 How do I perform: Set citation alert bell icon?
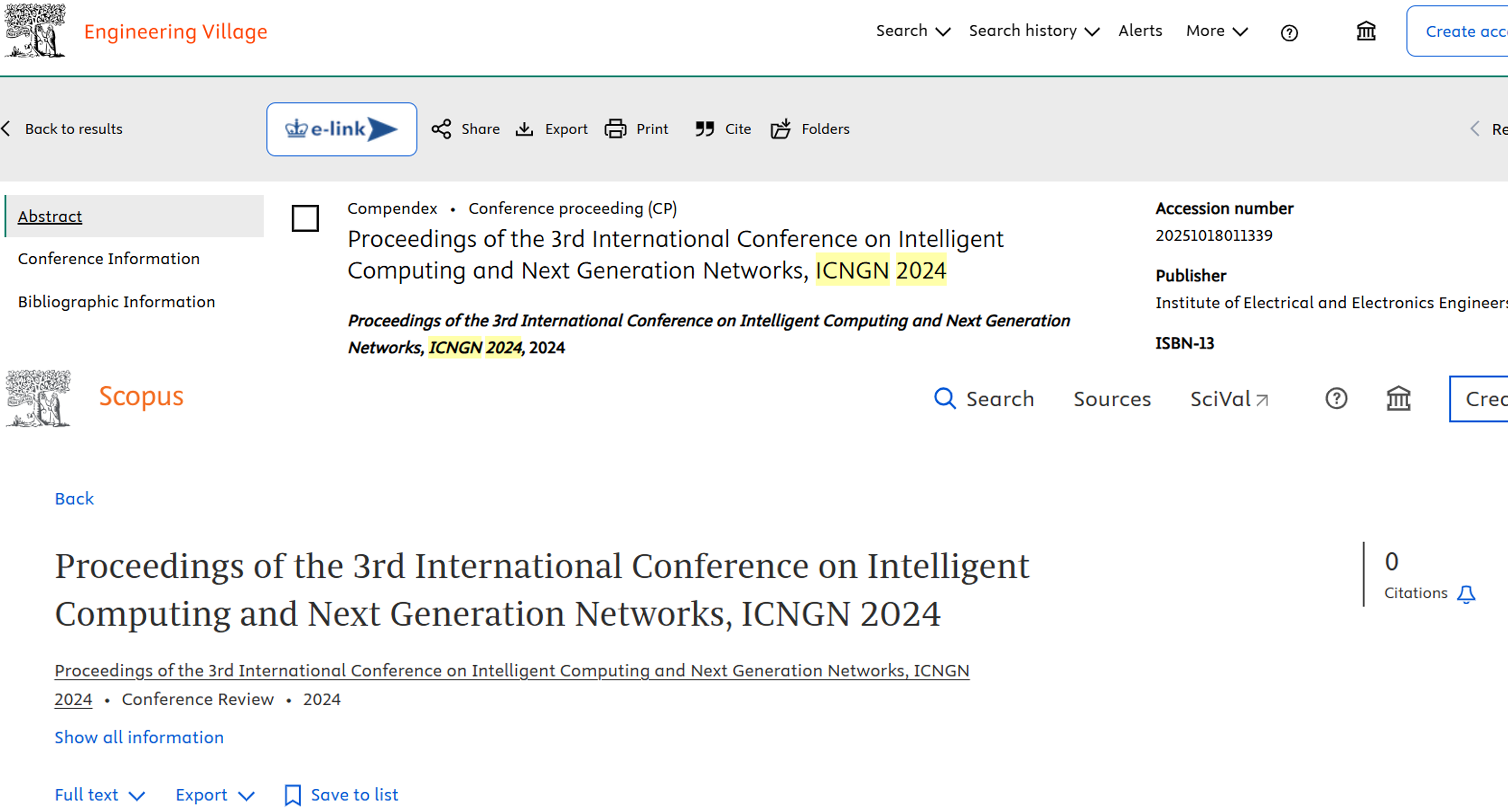click(1466, 594)
